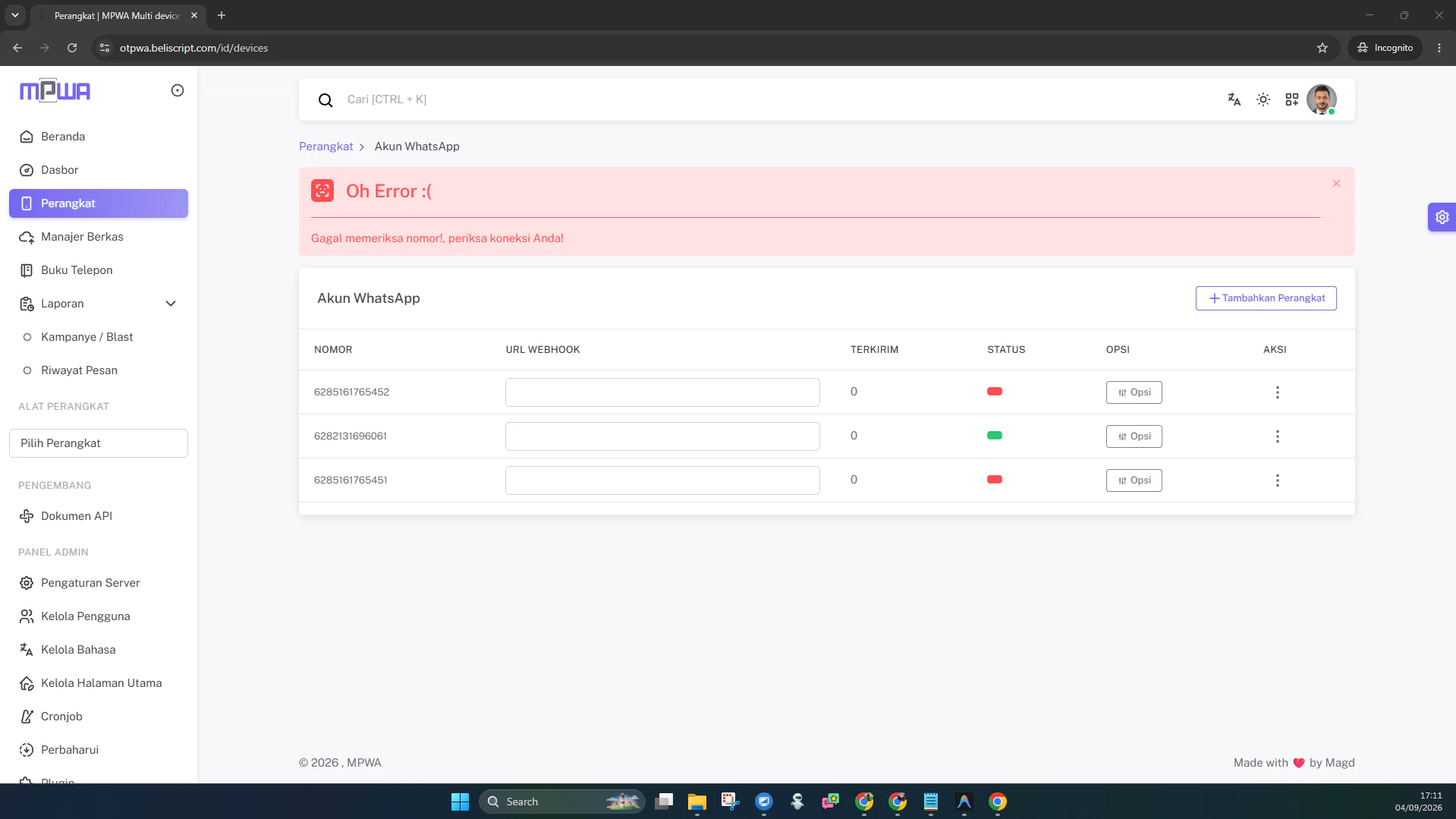
Task: Click Opsi button for 6285161765452
Action: (x=1134, y=392)
